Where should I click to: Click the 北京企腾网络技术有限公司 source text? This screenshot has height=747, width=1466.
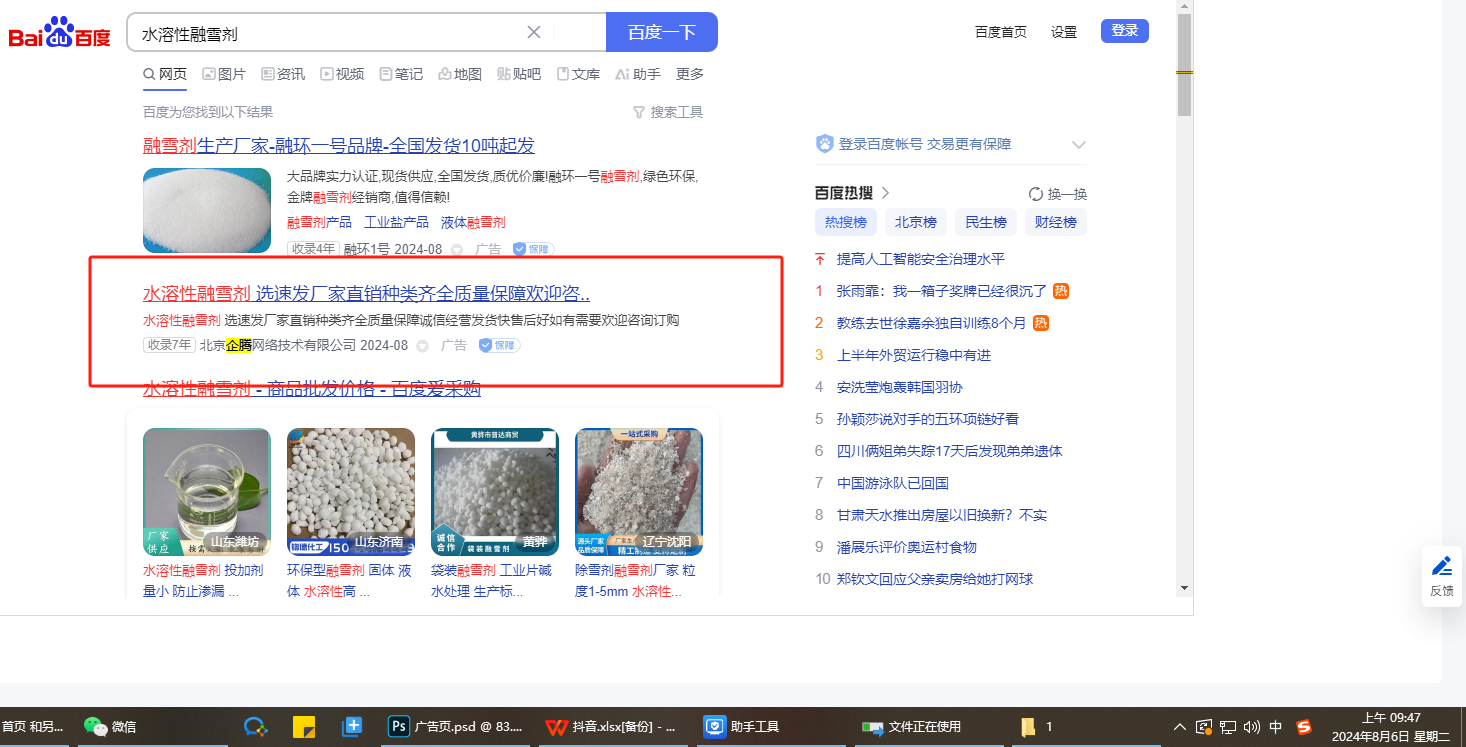278,345
